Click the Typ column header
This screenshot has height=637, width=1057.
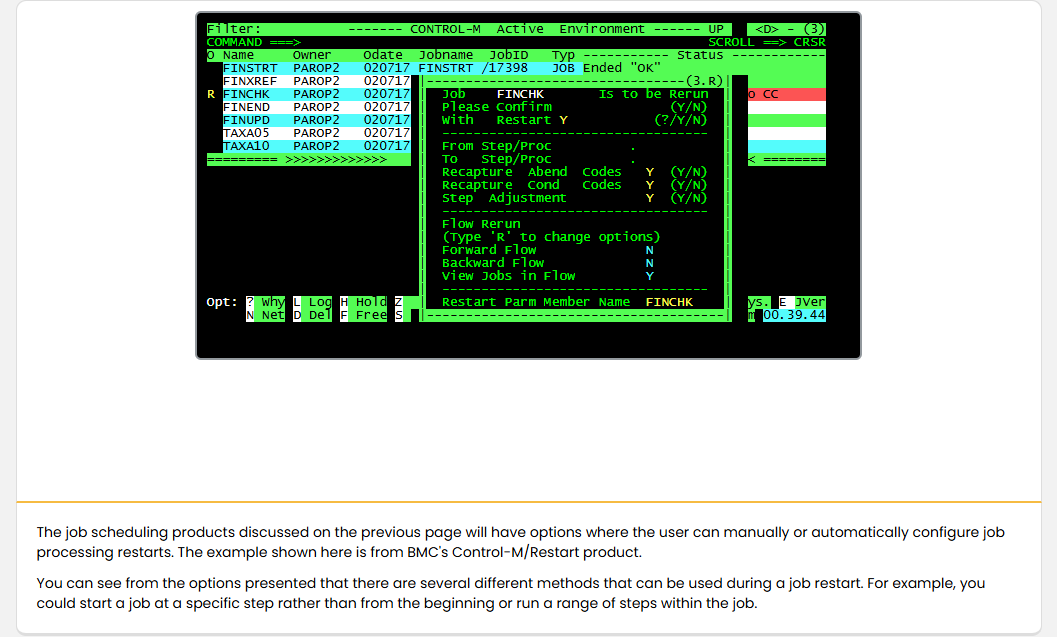[x=563, y=55]
